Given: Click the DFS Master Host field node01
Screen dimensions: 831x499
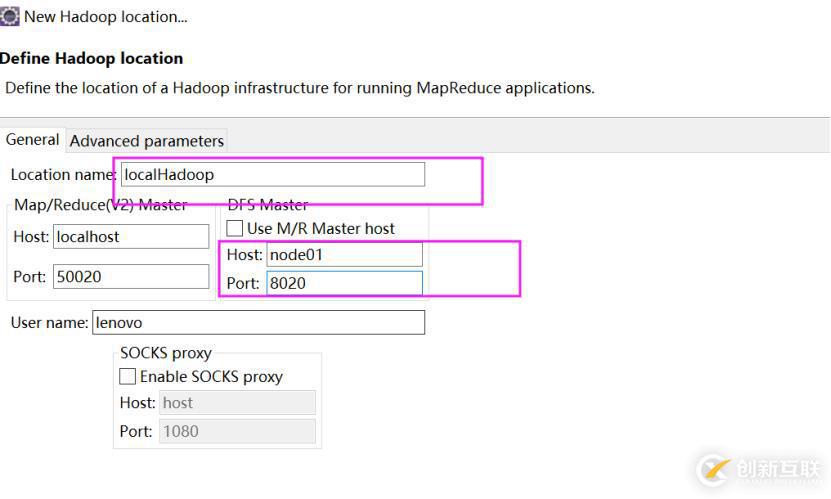Looking at the screenshot, I should coord(344,255).
